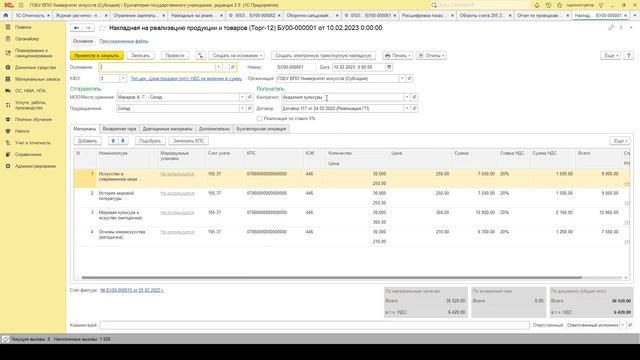Open Печать dropdown menu

[398, 55]
